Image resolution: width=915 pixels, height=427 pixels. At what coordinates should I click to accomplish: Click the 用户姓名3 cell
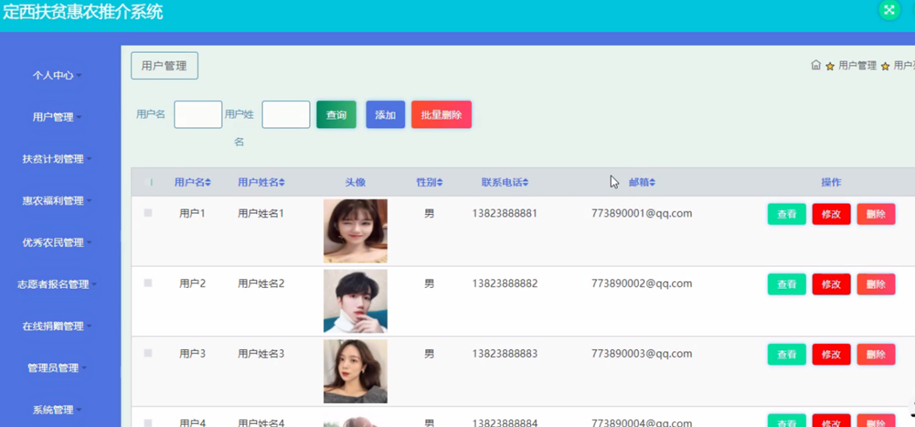tap(261, 354)
